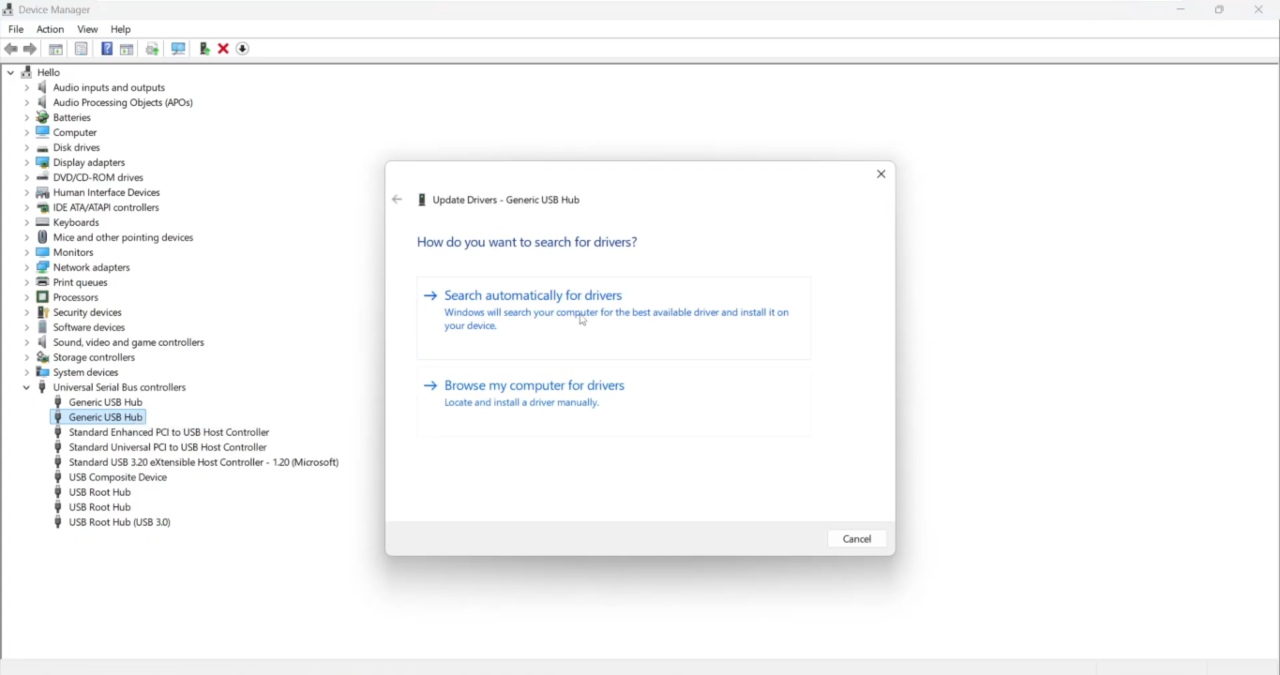Click the blue question mark Help icon
Image resolution: width=1280 pixels, height=675 pixels.
(106, 49)
